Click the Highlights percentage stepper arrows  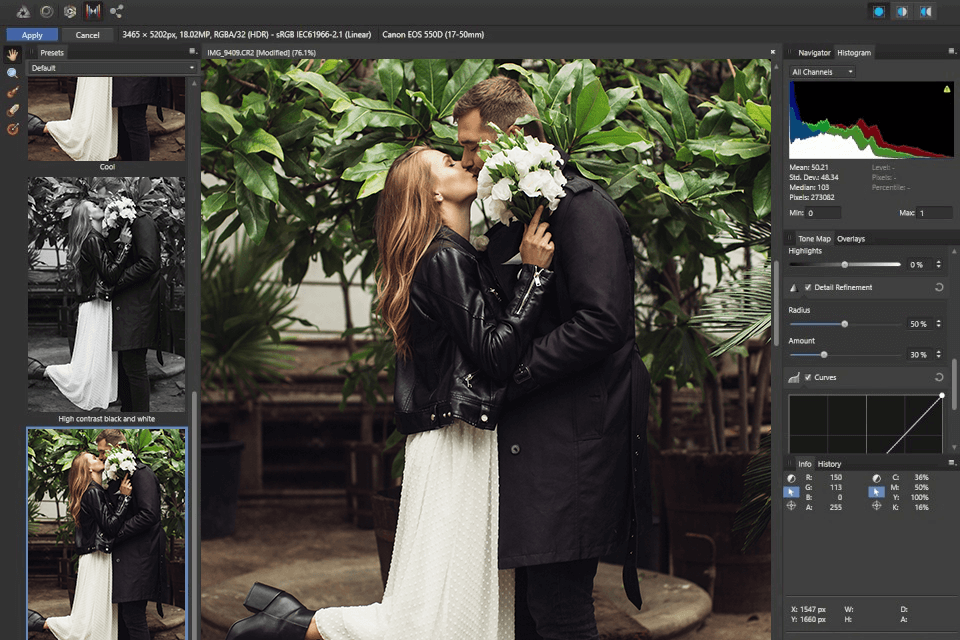pos(939,265)
